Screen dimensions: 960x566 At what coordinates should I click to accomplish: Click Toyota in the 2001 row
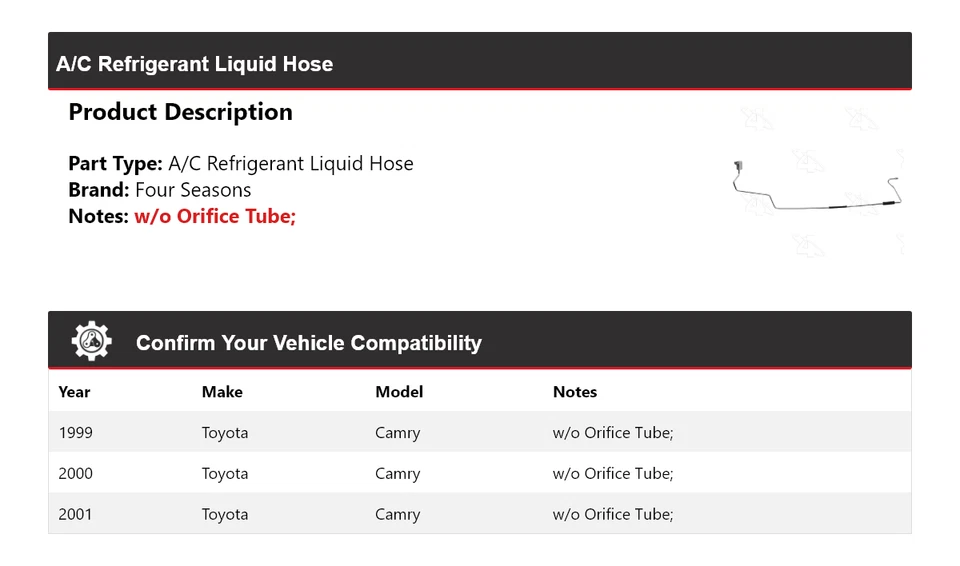pos(225,514)
